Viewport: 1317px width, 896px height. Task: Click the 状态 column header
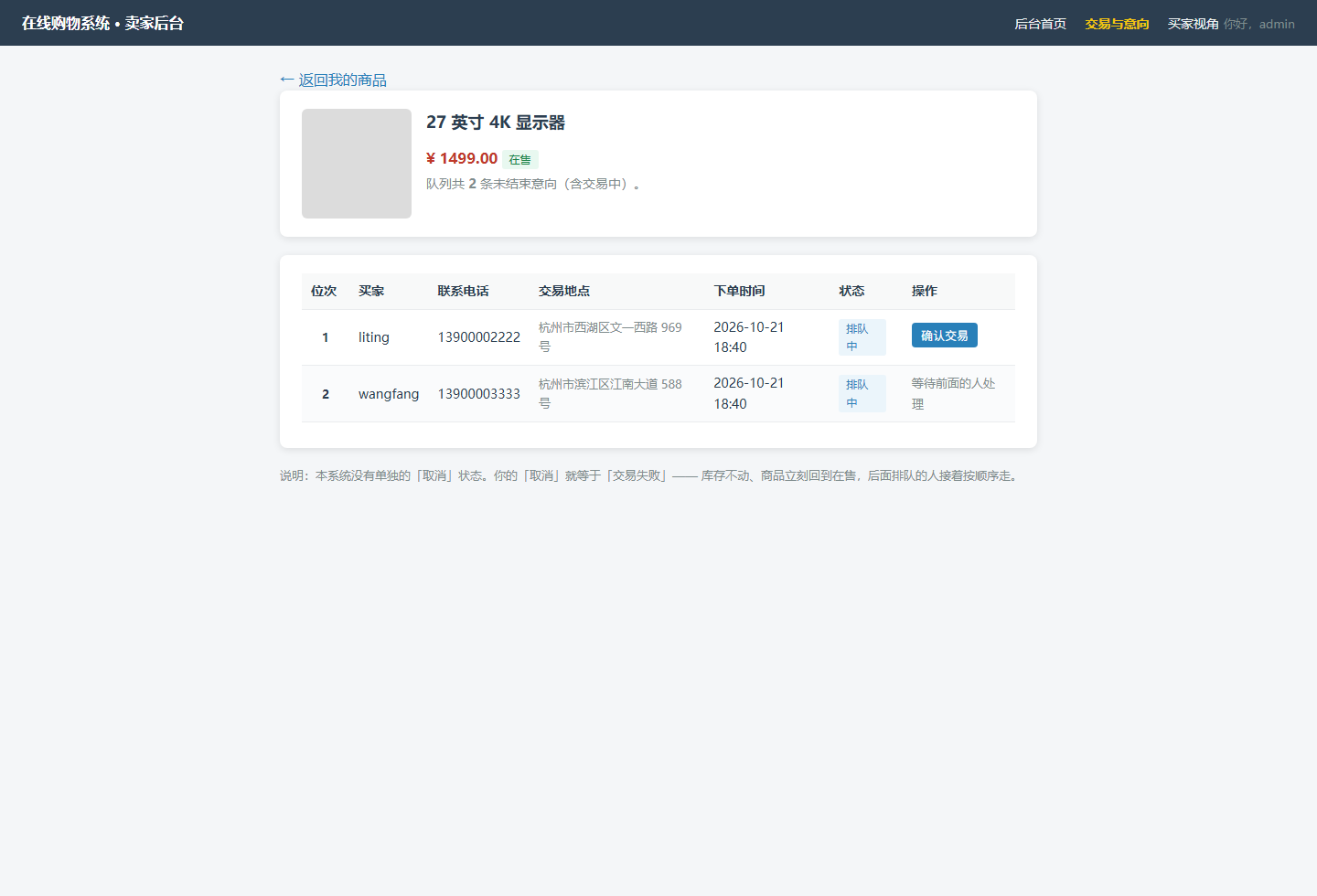851,291
